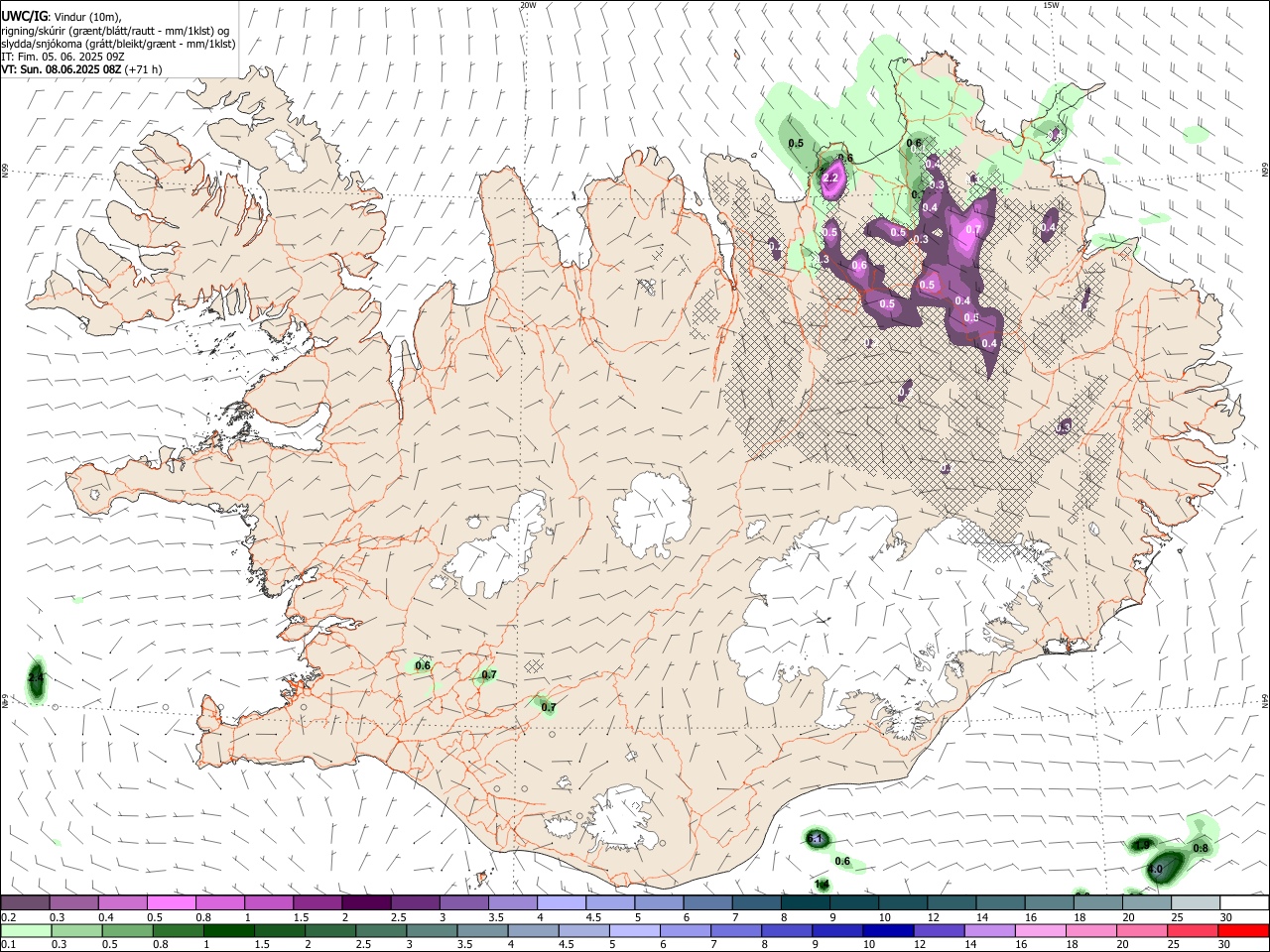This screenshot has height=952, width=1270.
Task: Click the 'VT: Sun. 08.06.2025 08Z (+71 h)' line
Action: [x=81, y=69]
